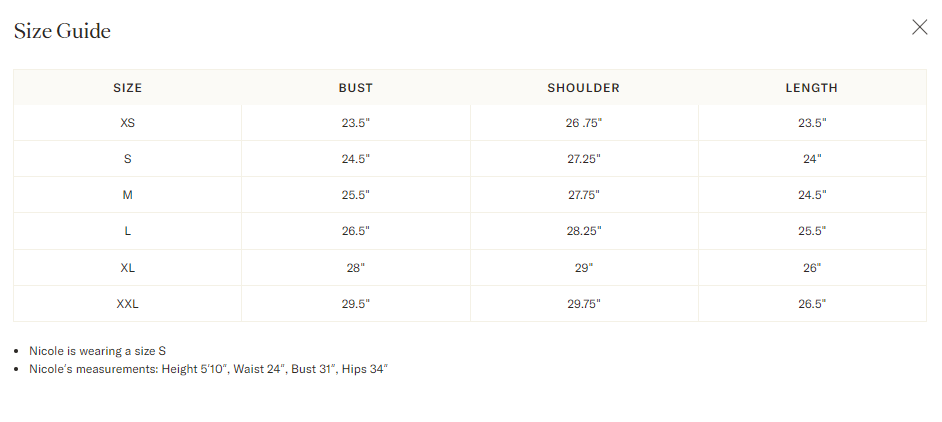Click the 24" length value for S

click(x=812, y=159)
